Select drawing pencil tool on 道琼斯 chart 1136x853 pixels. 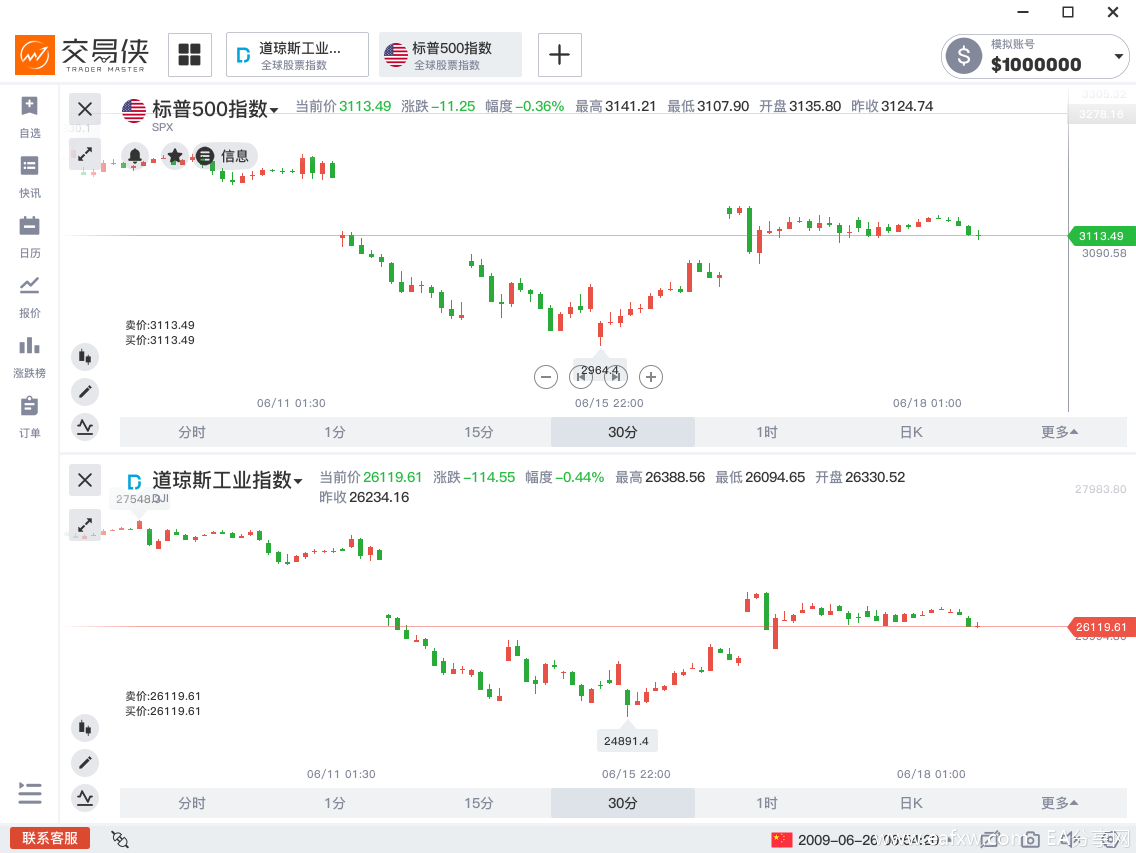(x=85, y=762)
